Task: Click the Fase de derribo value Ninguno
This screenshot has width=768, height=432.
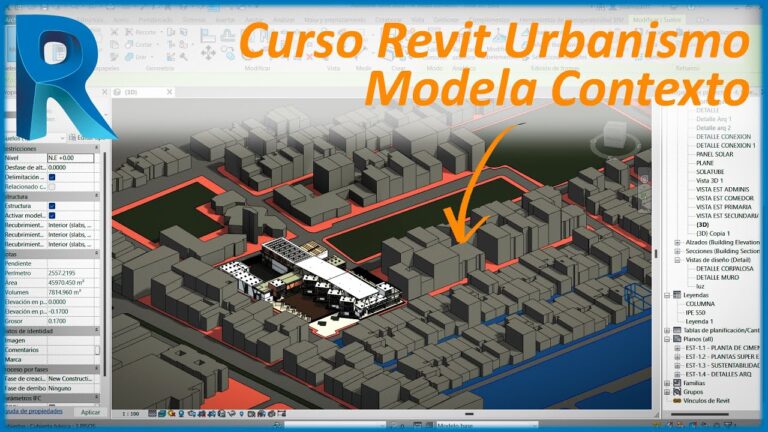Action: click(x=73, y=388)
